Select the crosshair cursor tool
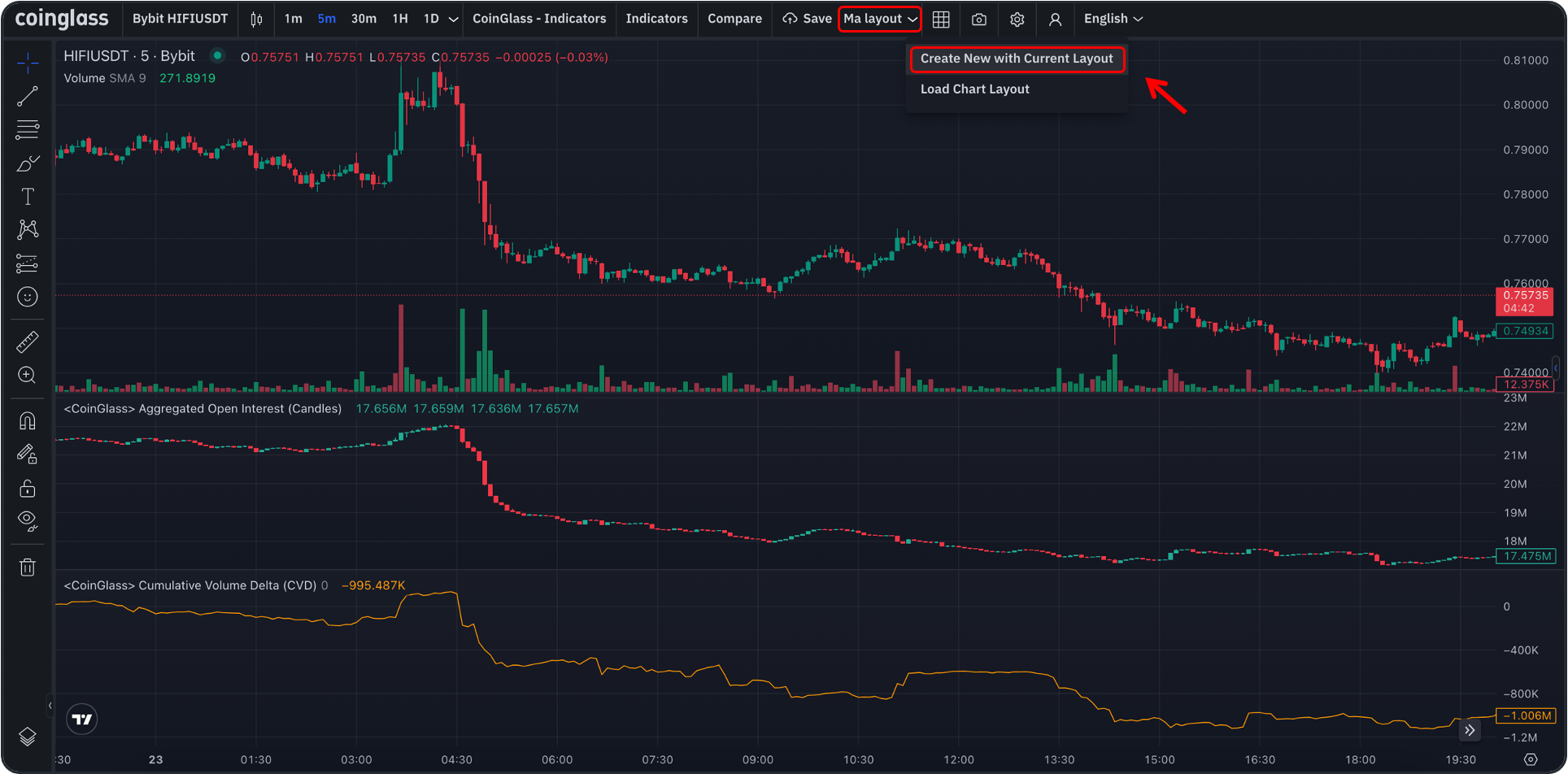This screenshot has width=1568, height=774. [28, 63]
